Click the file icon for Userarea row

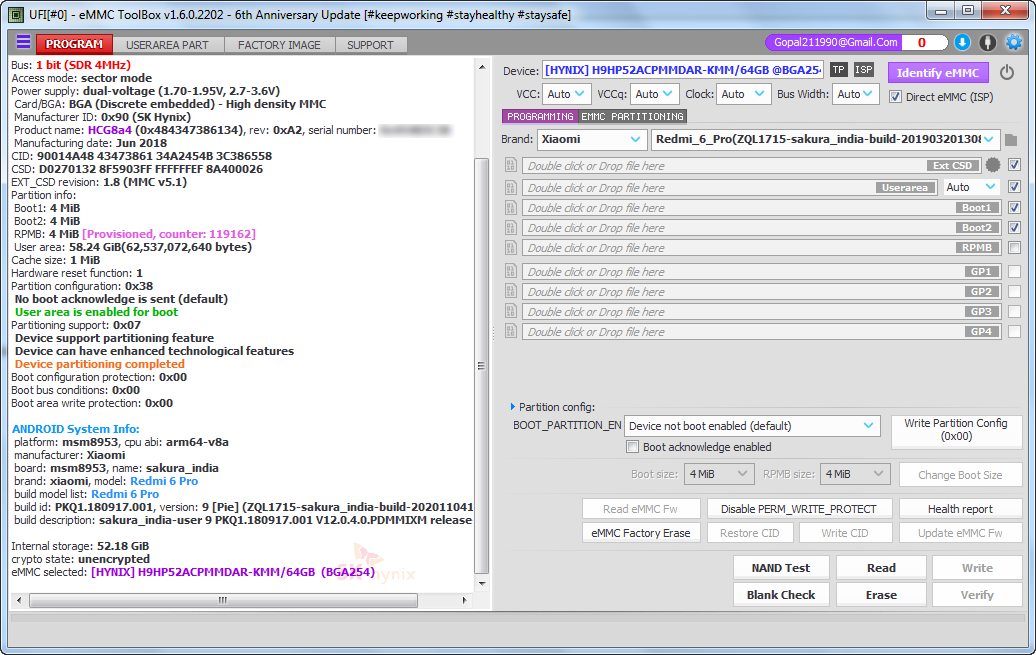511,188
